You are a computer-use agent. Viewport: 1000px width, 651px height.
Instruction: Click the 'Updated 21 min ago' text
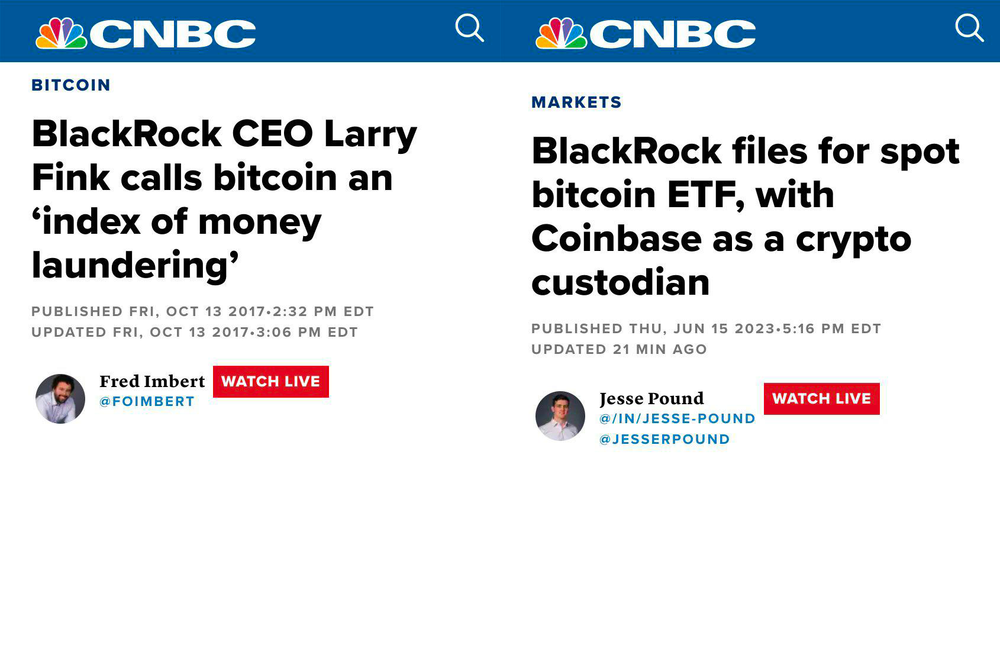619,350
